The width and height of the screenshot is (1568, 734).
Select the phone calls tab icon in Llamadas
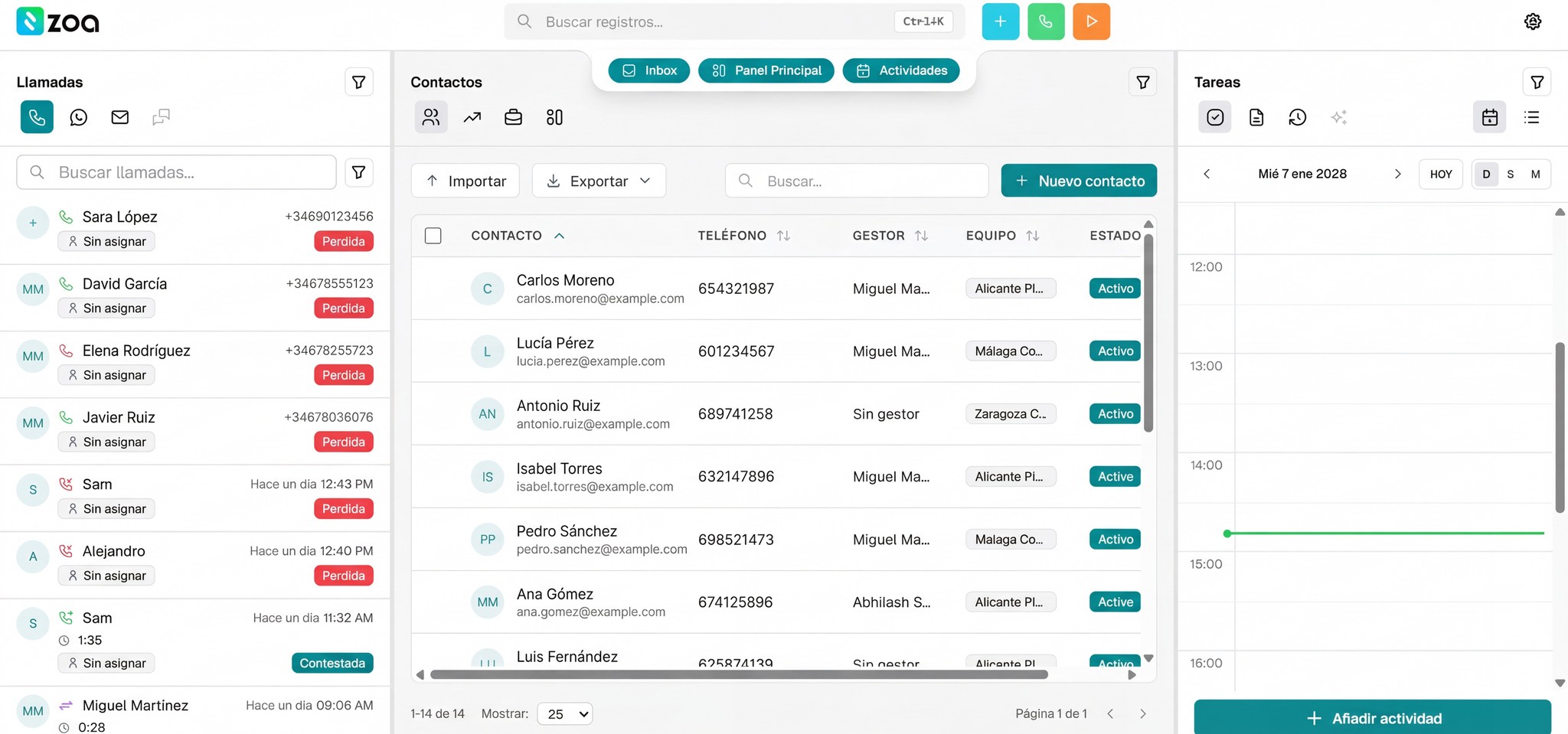(x=37, y=117)
